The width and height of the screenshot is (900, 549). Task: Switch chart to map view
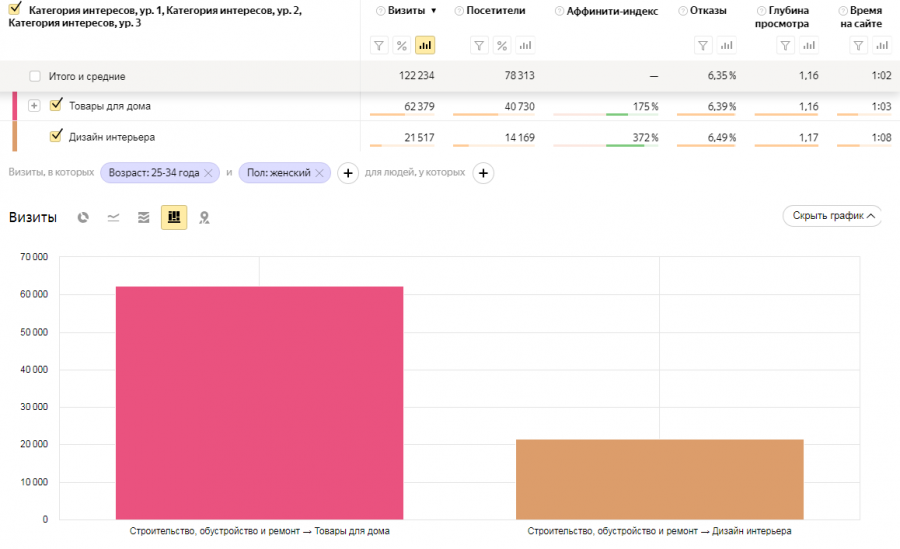pos(204,217)
